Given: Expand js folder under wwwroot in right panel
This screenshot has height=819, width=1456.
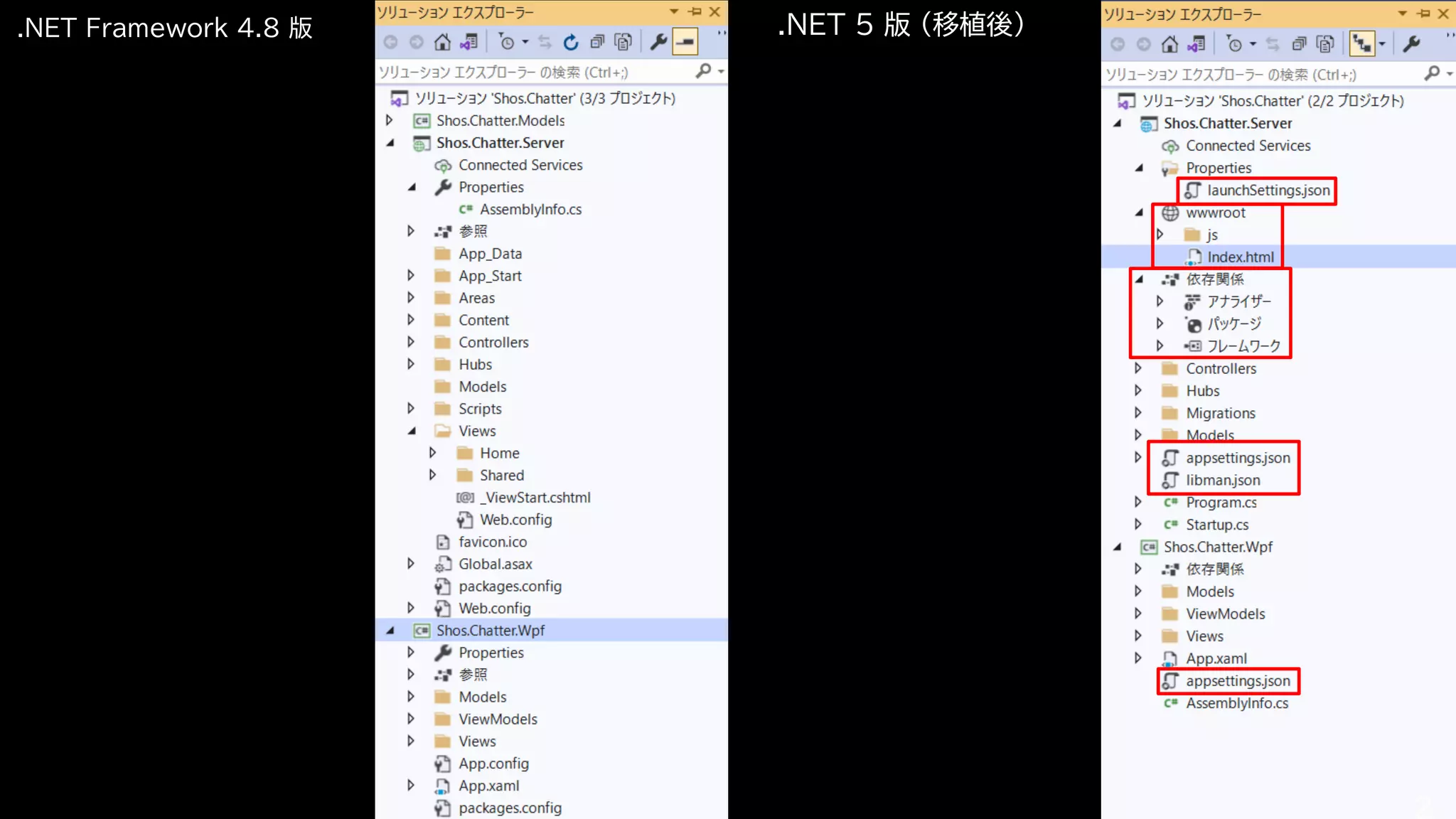Looking at the screenshot, I should pos(1160,234).
